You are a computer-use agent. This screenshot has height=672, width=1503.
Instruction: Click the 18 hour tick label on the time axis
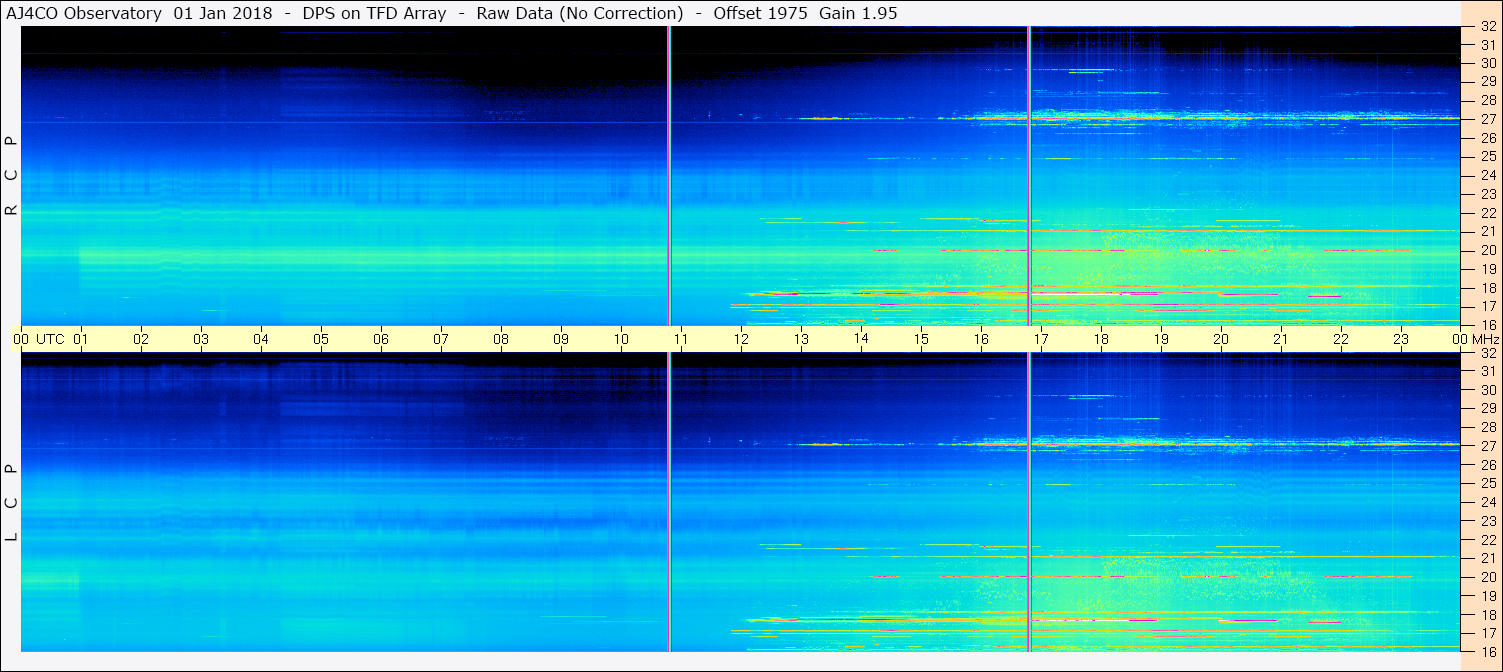1101,339
